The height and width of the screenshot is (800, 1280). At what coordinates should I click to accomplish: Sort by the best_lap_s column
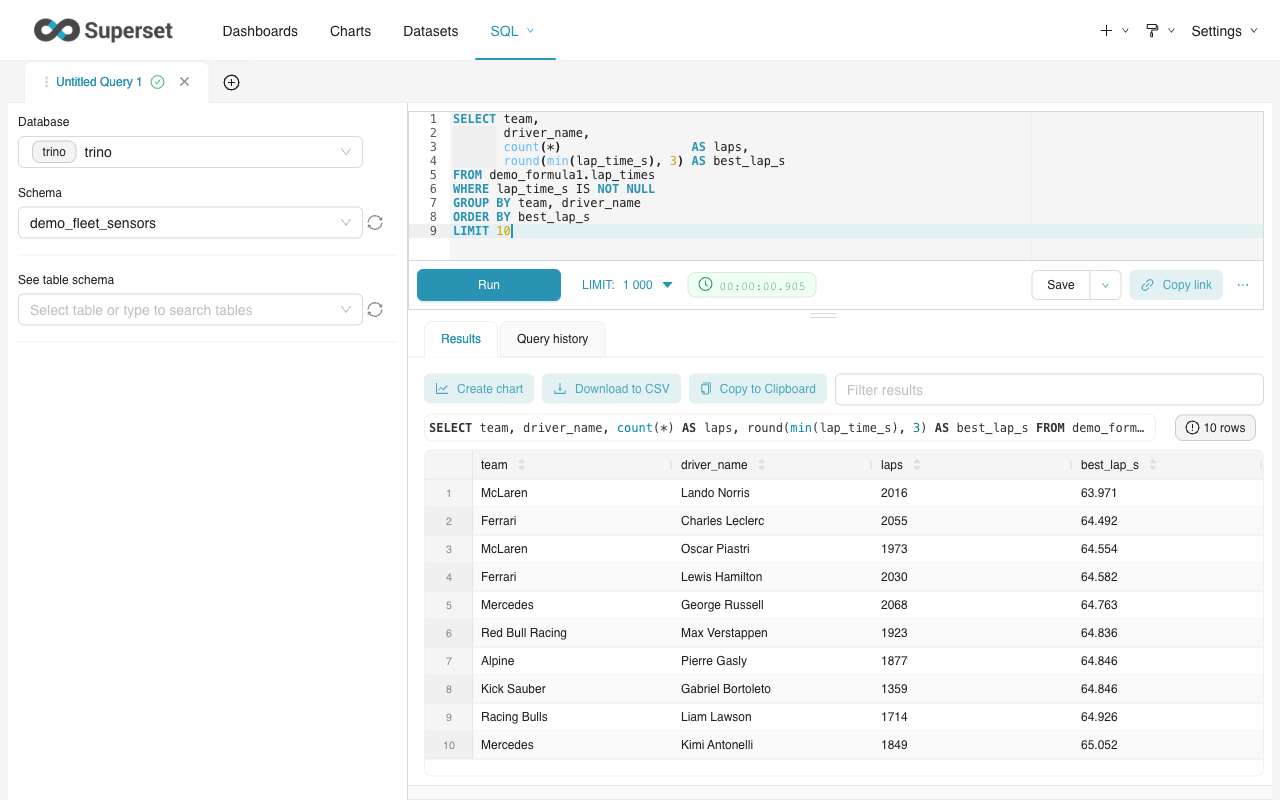point(1152,465)
